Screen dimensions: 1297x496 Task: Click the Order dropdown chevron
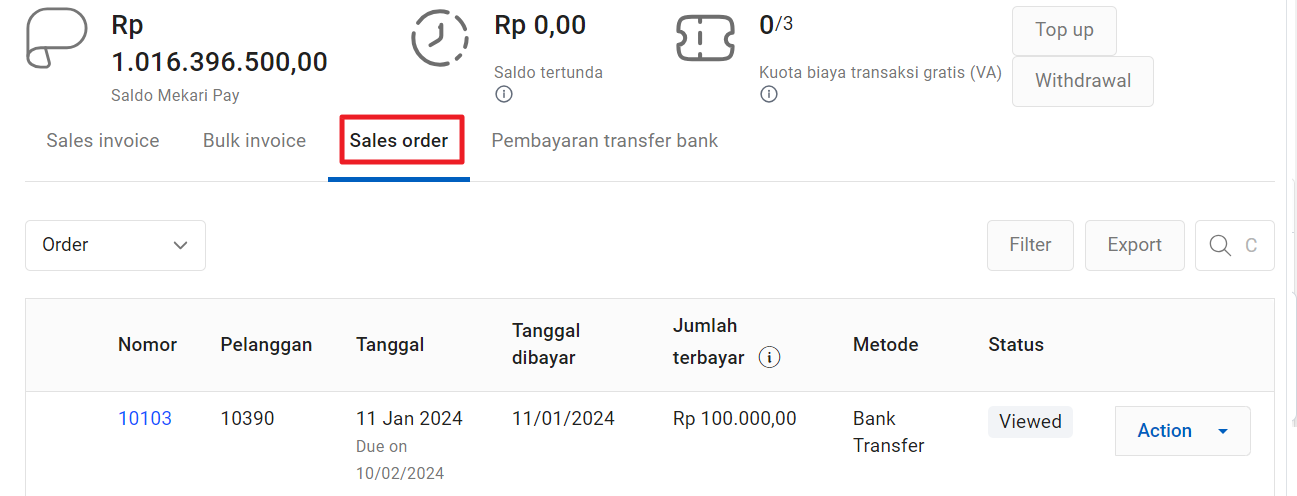click(180, 245)
